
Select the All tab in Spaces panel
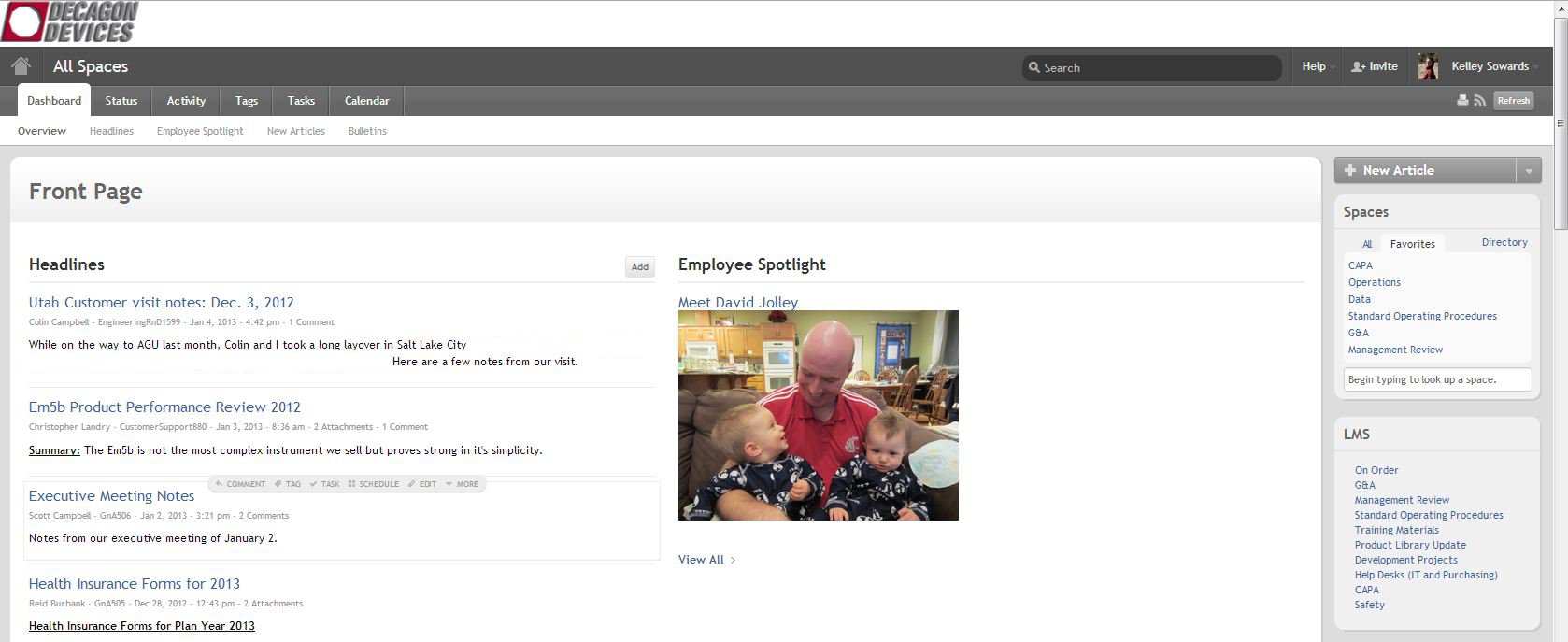click(x=1367, y=244)
